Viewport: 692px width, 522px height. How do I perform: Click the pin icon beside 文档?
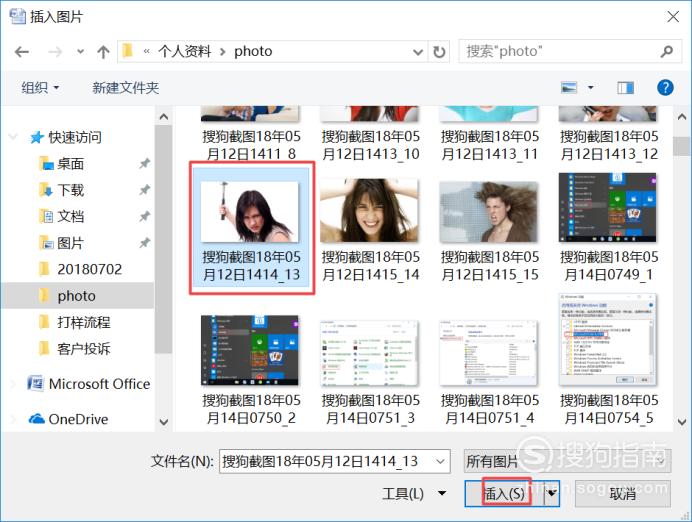tap(145, 217)
